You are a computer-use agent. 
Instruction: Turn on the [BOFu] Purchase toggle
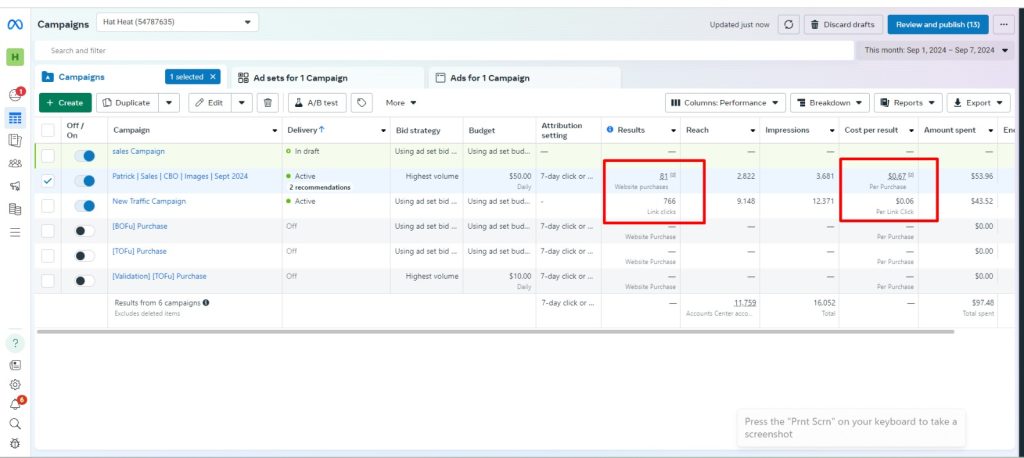pyautogui.click(x=84, y=231)
